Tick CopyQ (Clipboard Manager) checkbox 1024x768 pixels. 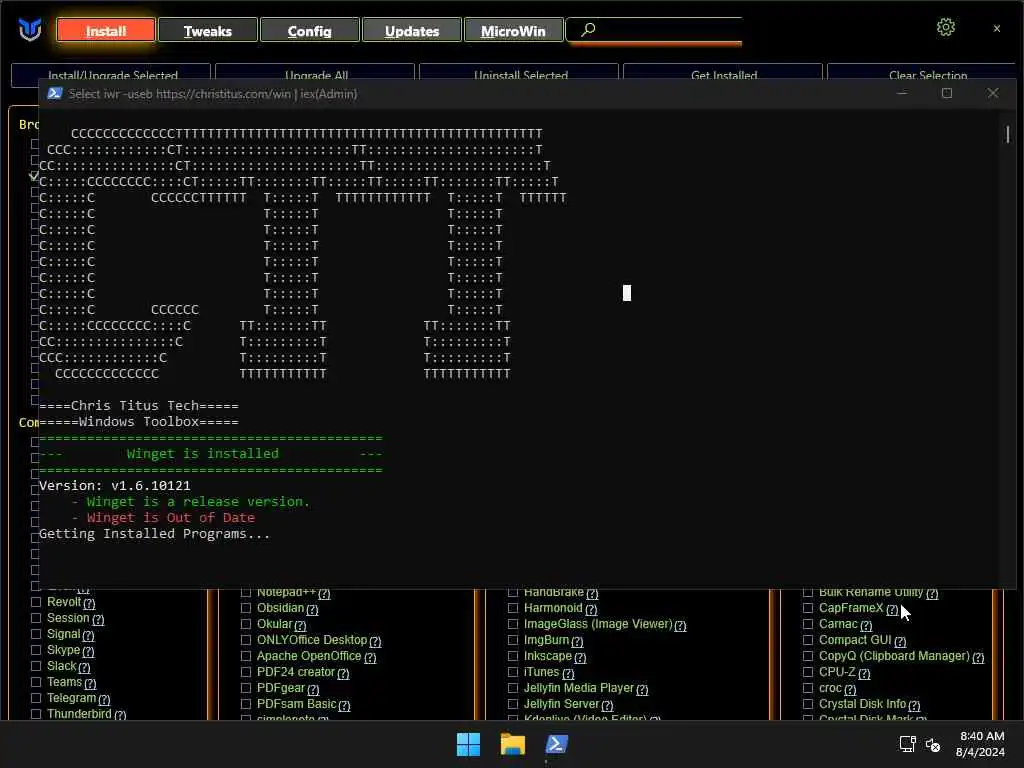coord(808,656)
